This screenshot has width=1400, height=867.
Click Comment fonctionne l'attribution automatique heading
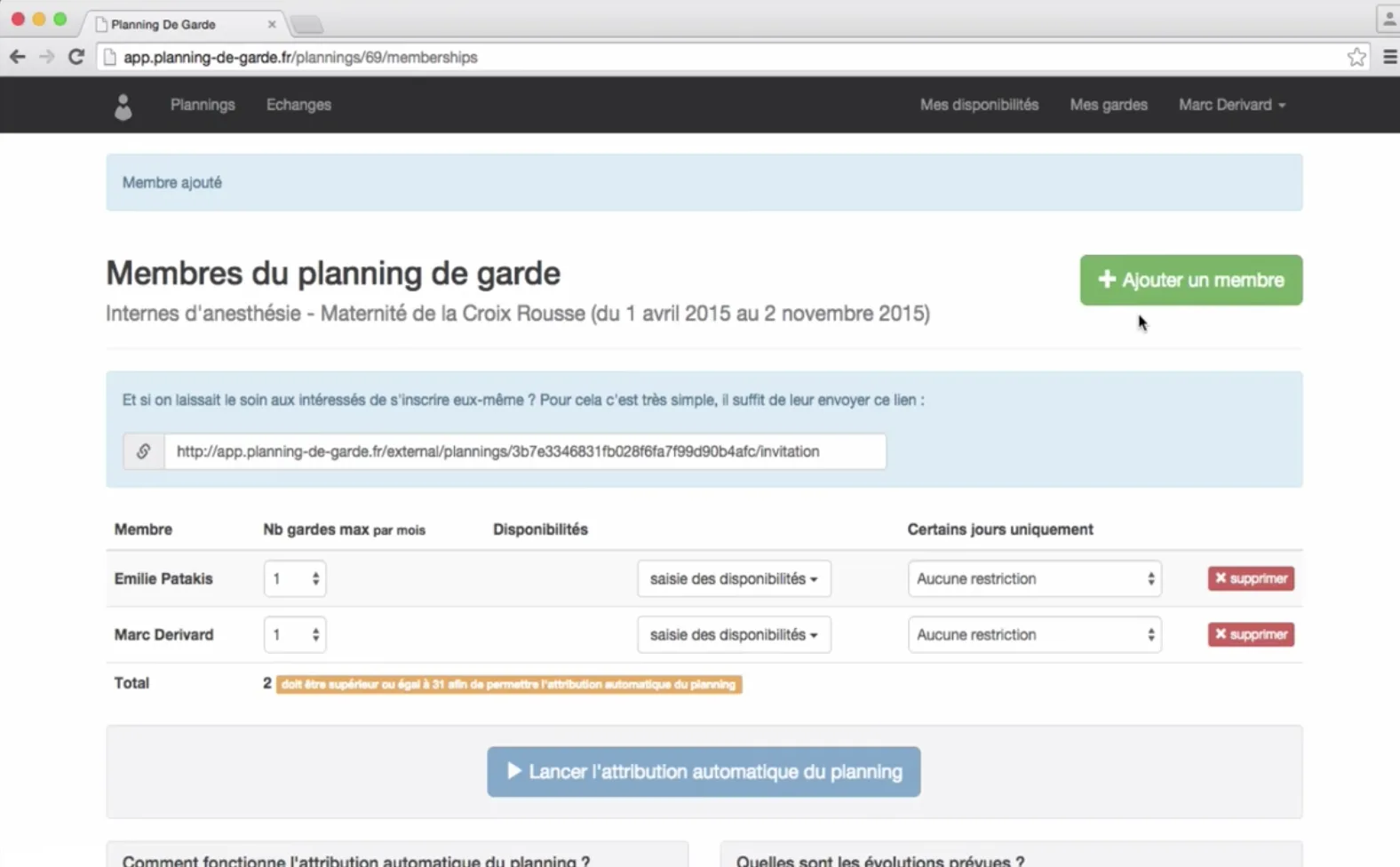click(356, 861)
